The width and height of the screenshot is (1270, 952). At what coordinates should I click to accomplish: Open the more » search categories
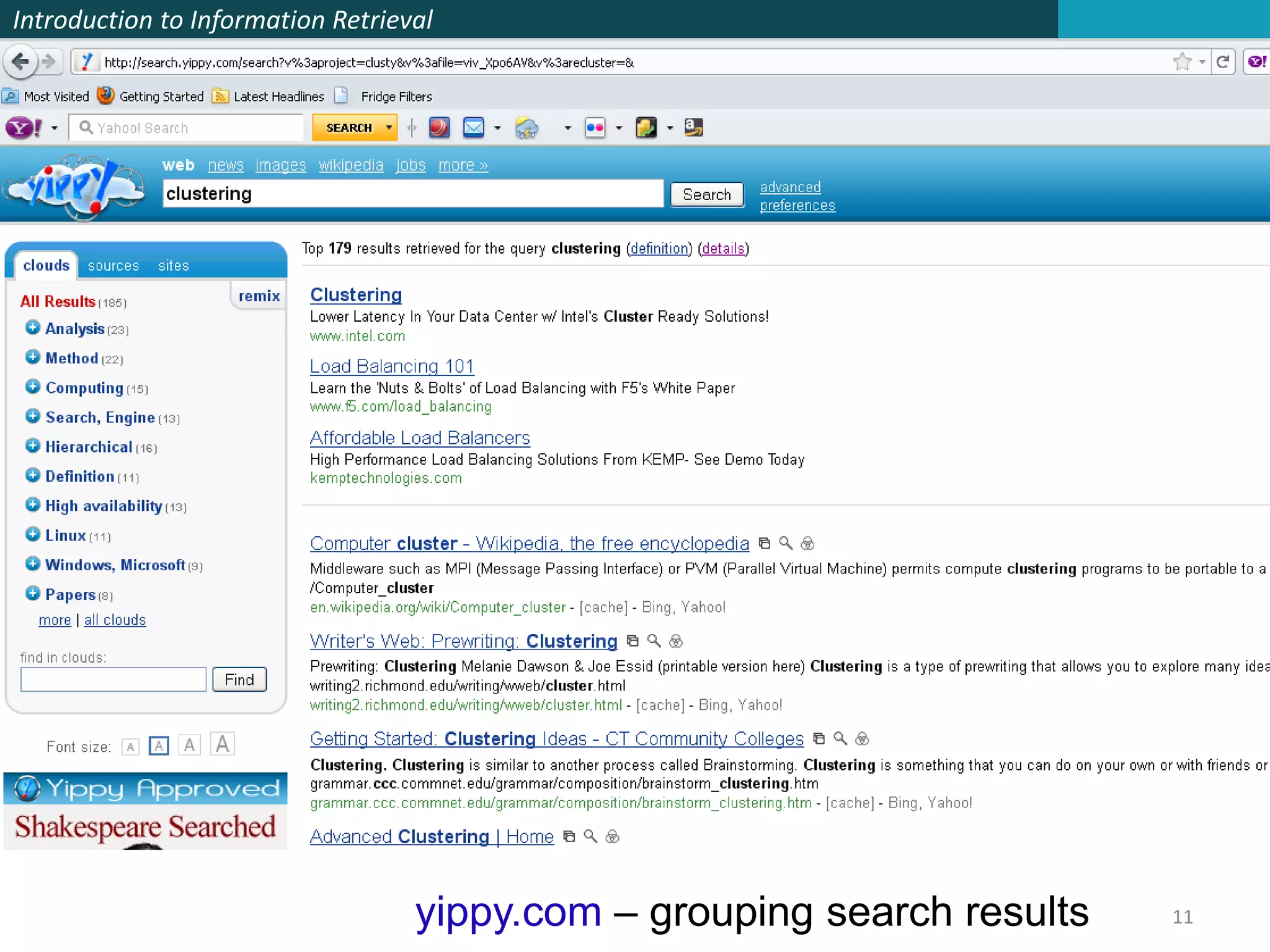click(463, 165)
